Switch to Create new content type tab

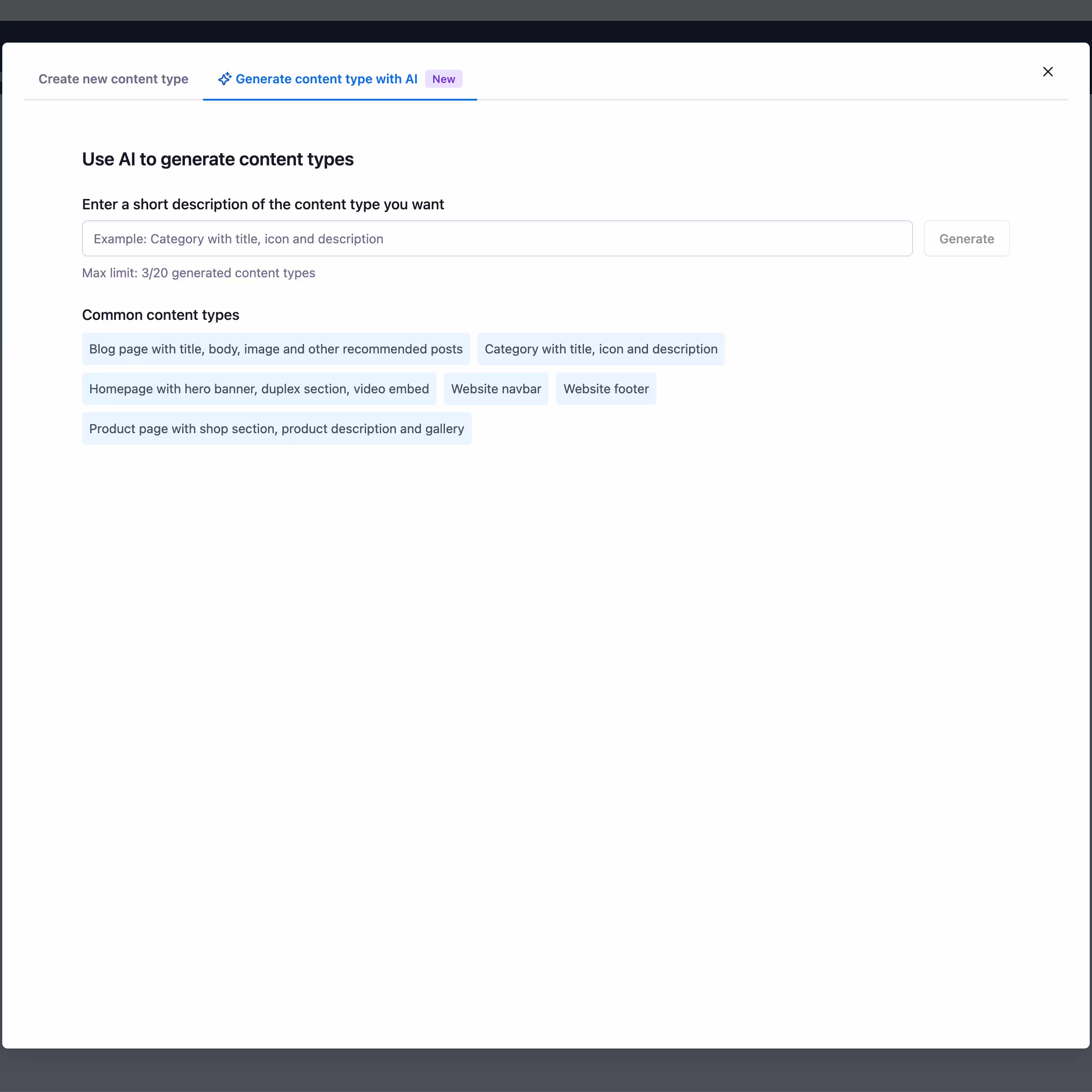(113, 79)
